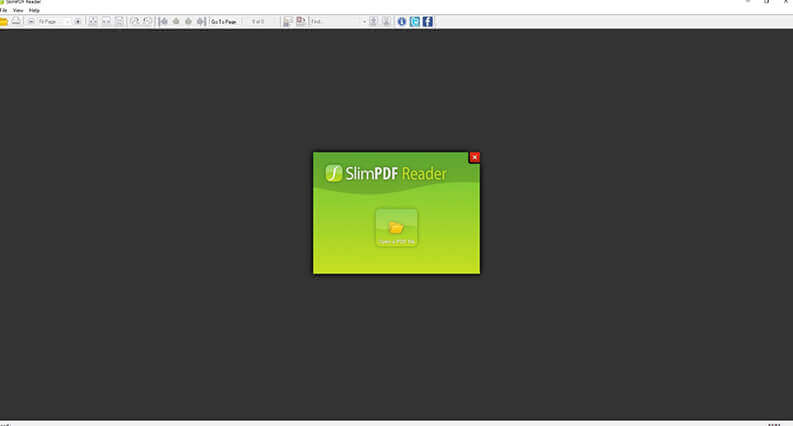Click the open folder icon in toolbar

3,21
